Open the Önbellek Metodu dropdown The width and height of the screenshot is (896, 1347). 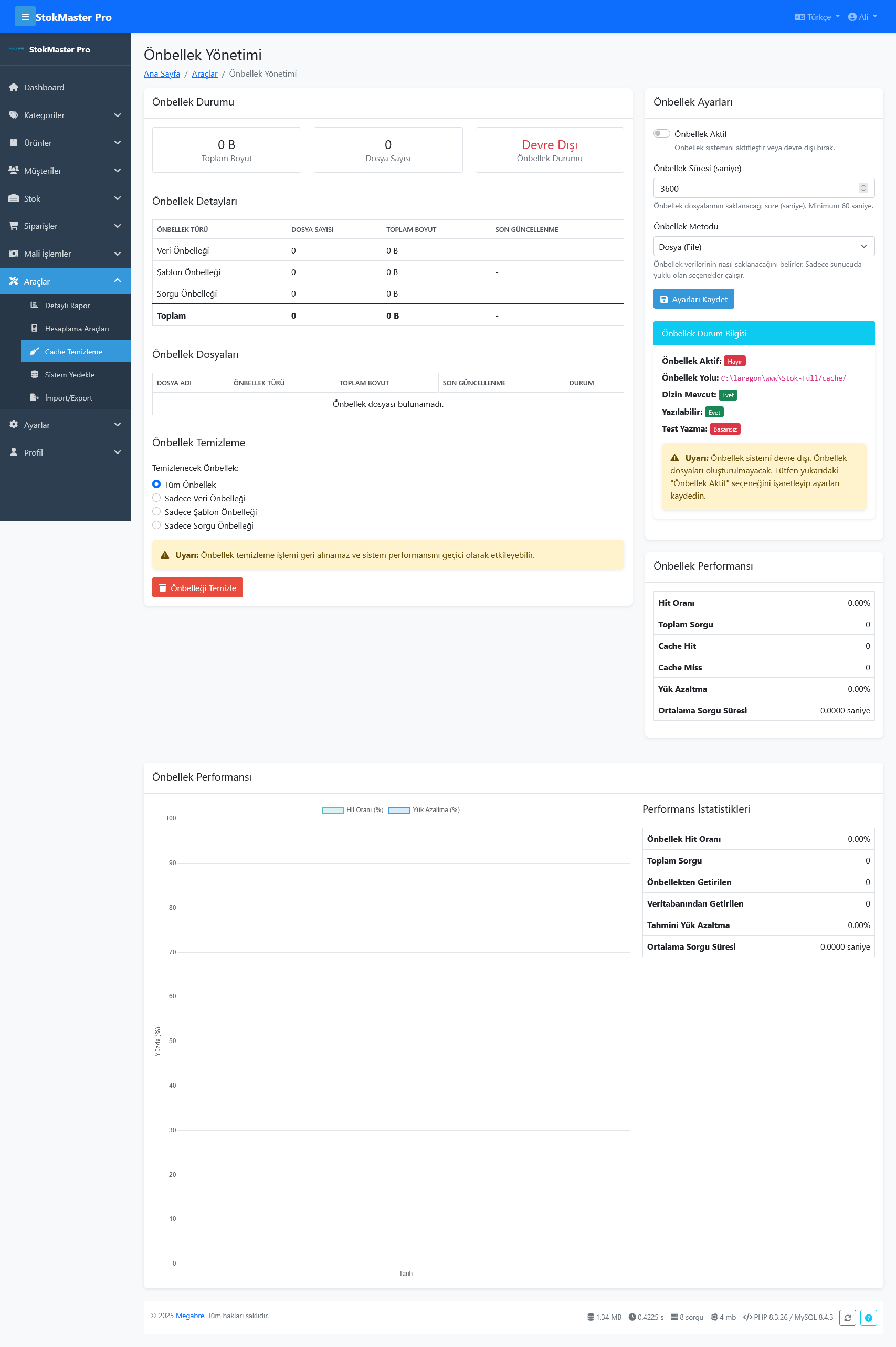[x=763, y=246]
